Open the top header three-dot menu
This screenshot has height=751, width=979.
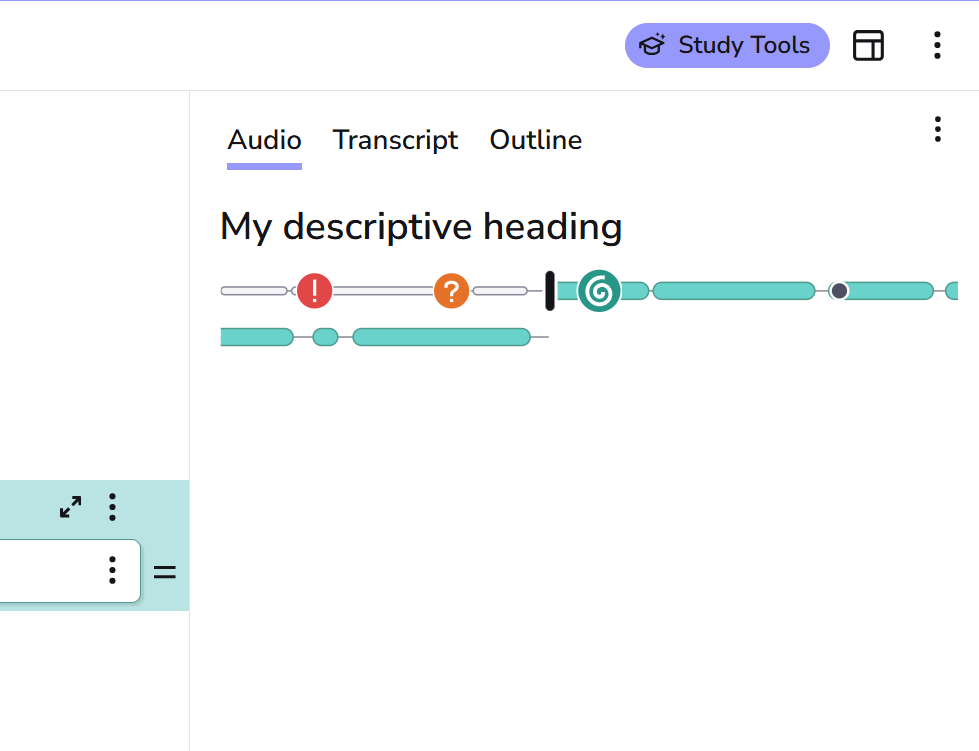point(937,46)
